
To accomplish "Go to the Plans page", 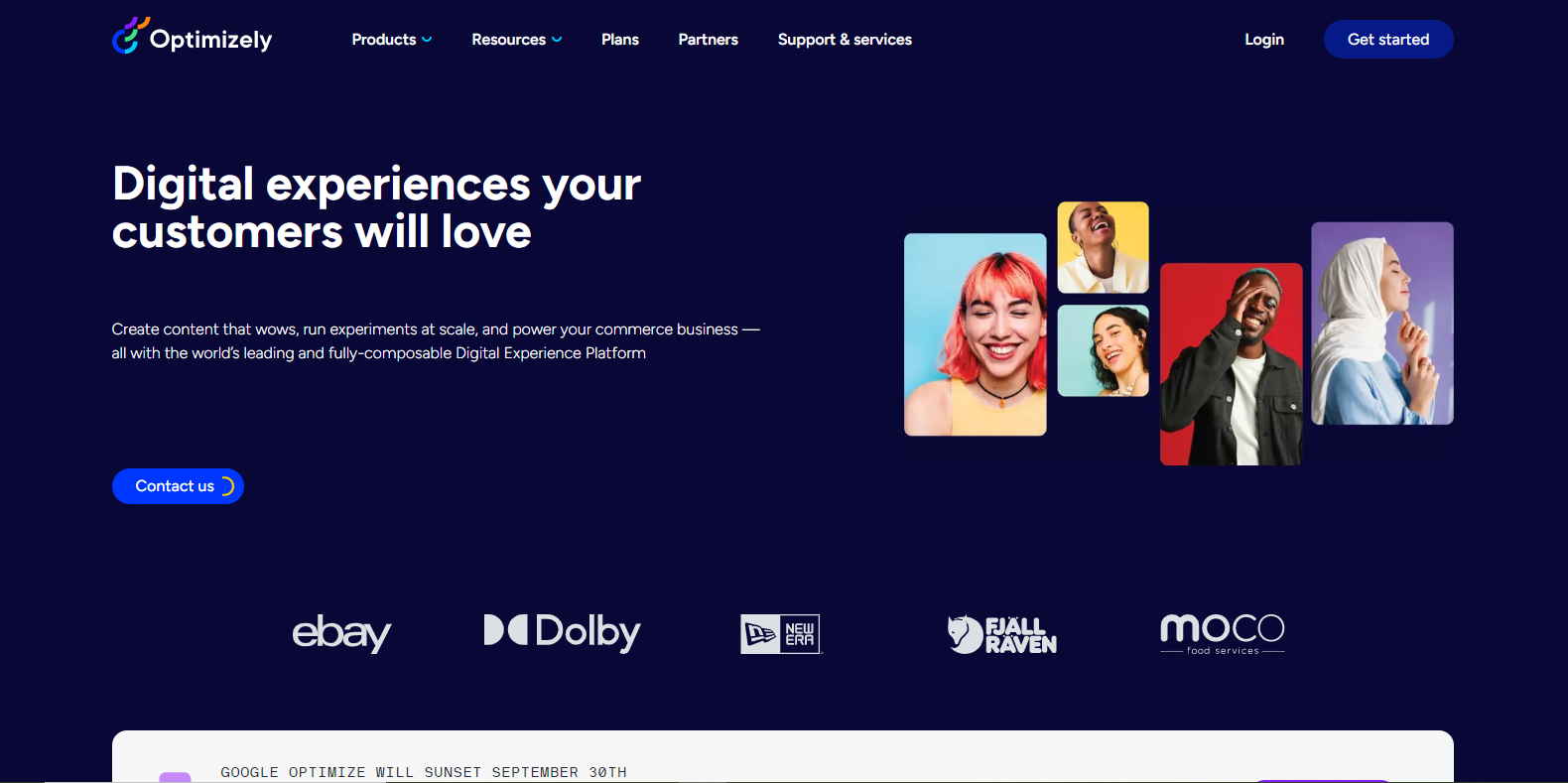I will 620,40.
